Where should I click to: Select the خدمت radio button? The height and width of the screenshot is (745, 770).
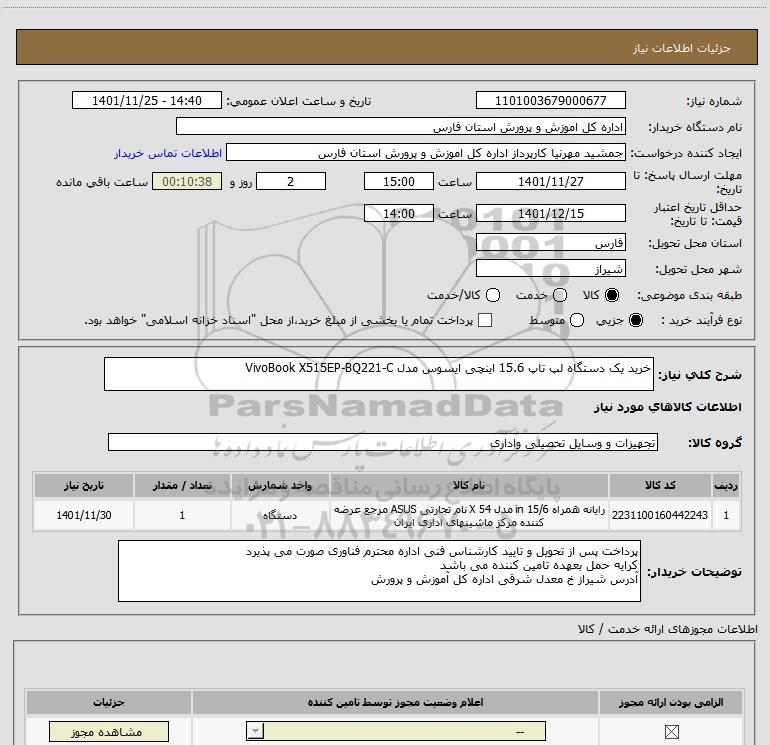(560, 295)
